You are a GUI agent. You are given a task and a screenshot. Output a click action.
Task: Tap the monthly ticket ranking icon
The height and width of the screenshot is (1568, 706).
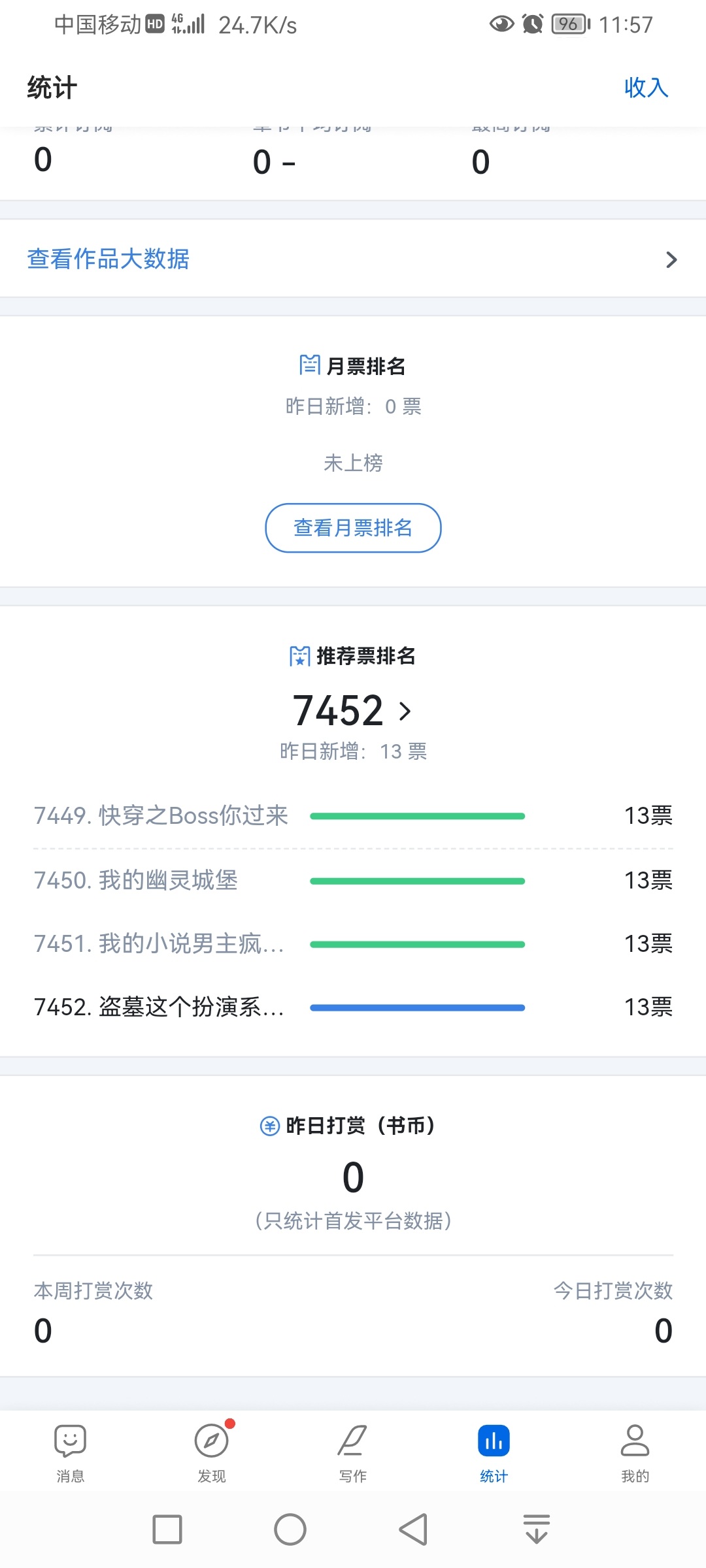[310, 365]
